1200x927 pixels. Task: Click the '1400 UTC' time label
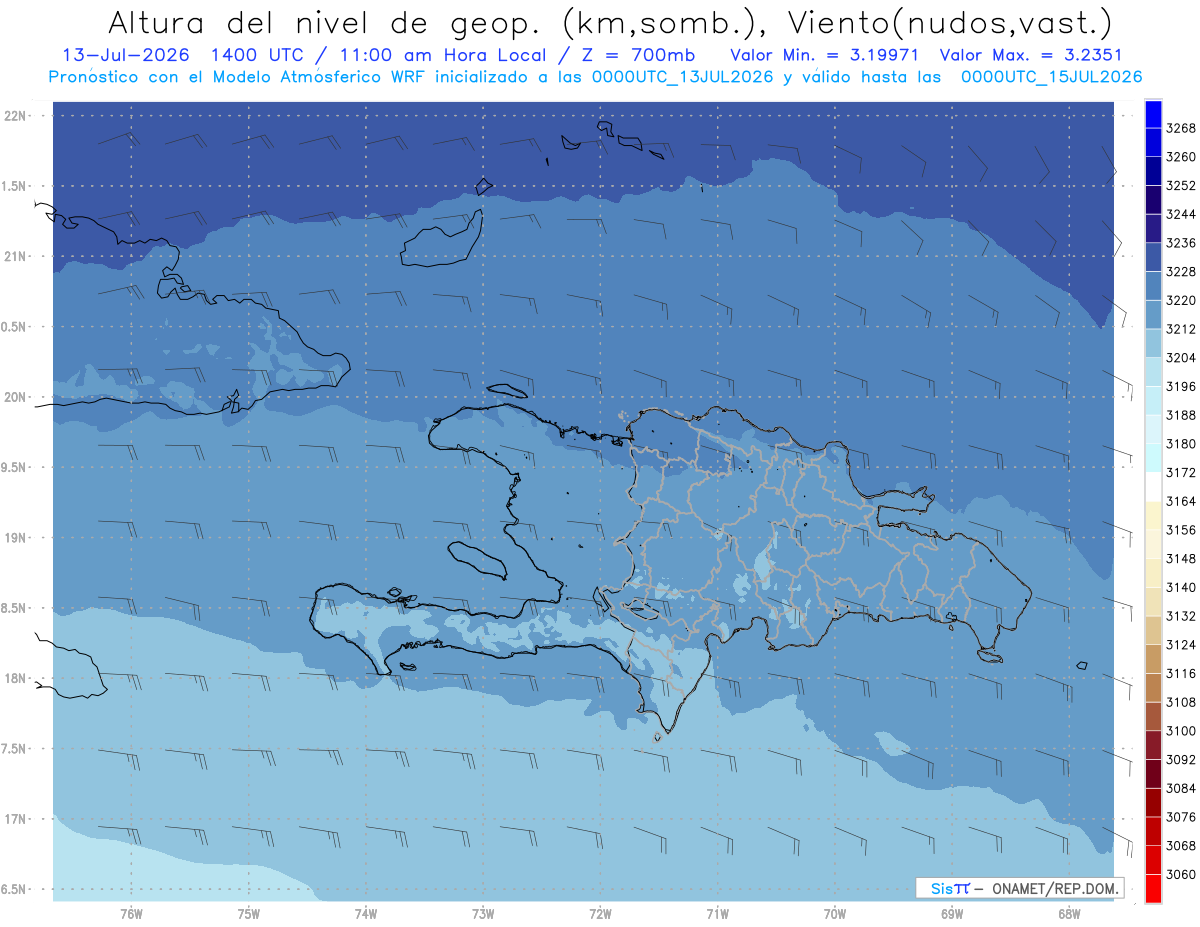coord(258,55)
